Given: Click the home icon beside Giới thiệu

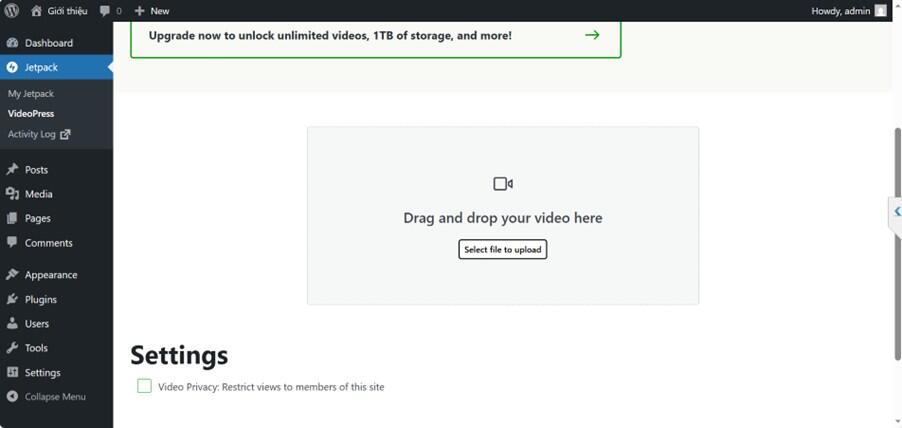Looking at the screenshot, I should coord(36,10).
